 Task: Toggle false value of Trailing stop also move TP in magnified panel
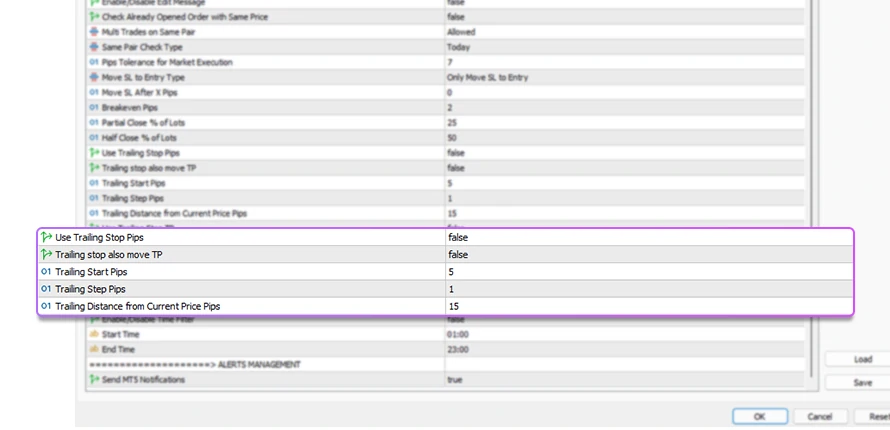[x=458, y=255]
